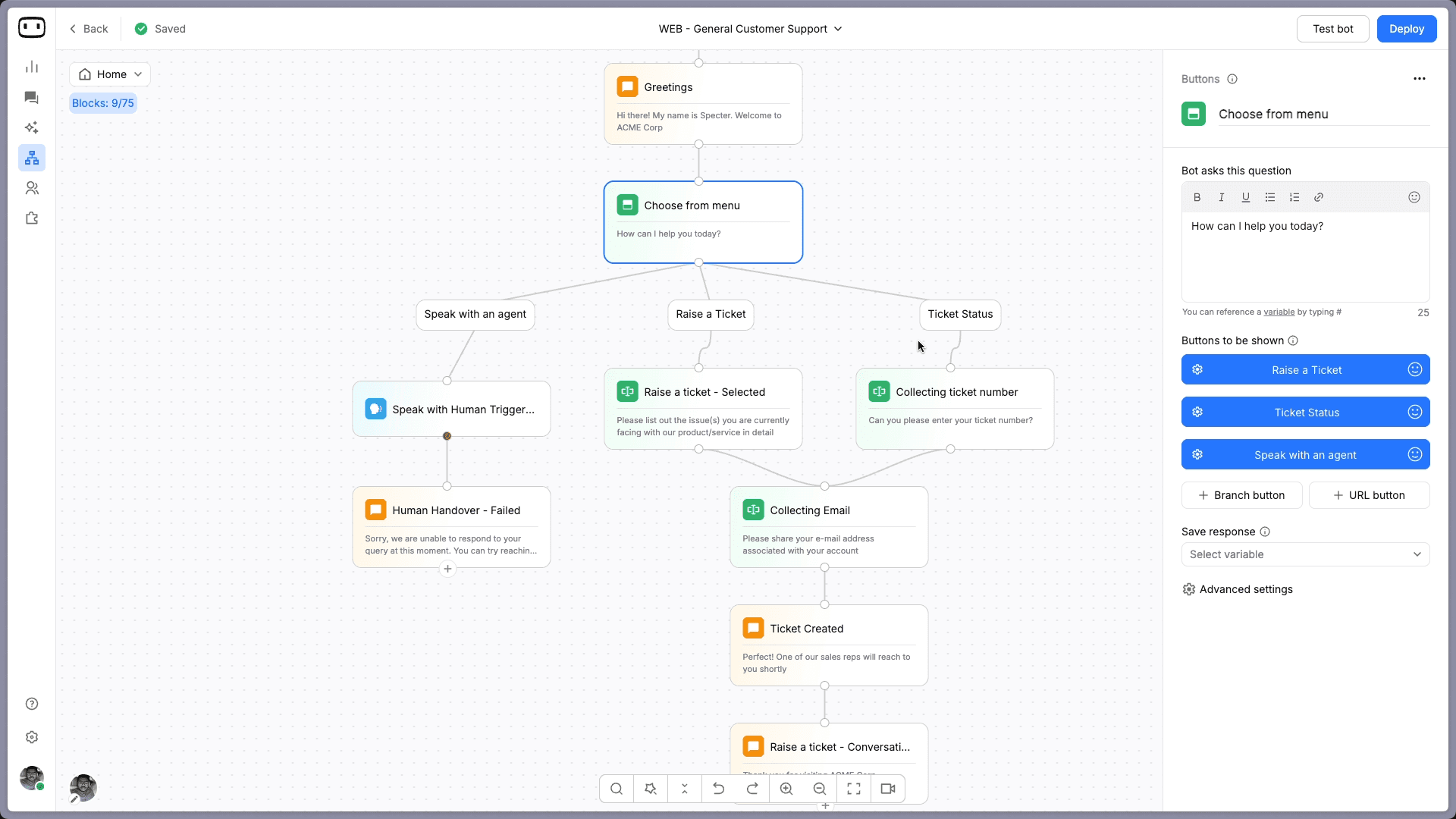Screen dimensions: 1456x819
Task: Click the Deploy button
Action: click(x=1406, y=29)
